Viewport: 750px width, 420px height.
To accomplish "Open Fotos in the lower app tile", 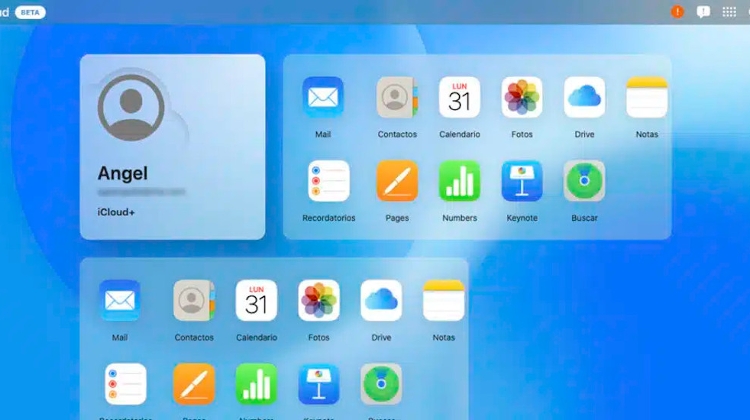I will click(319, 301).
